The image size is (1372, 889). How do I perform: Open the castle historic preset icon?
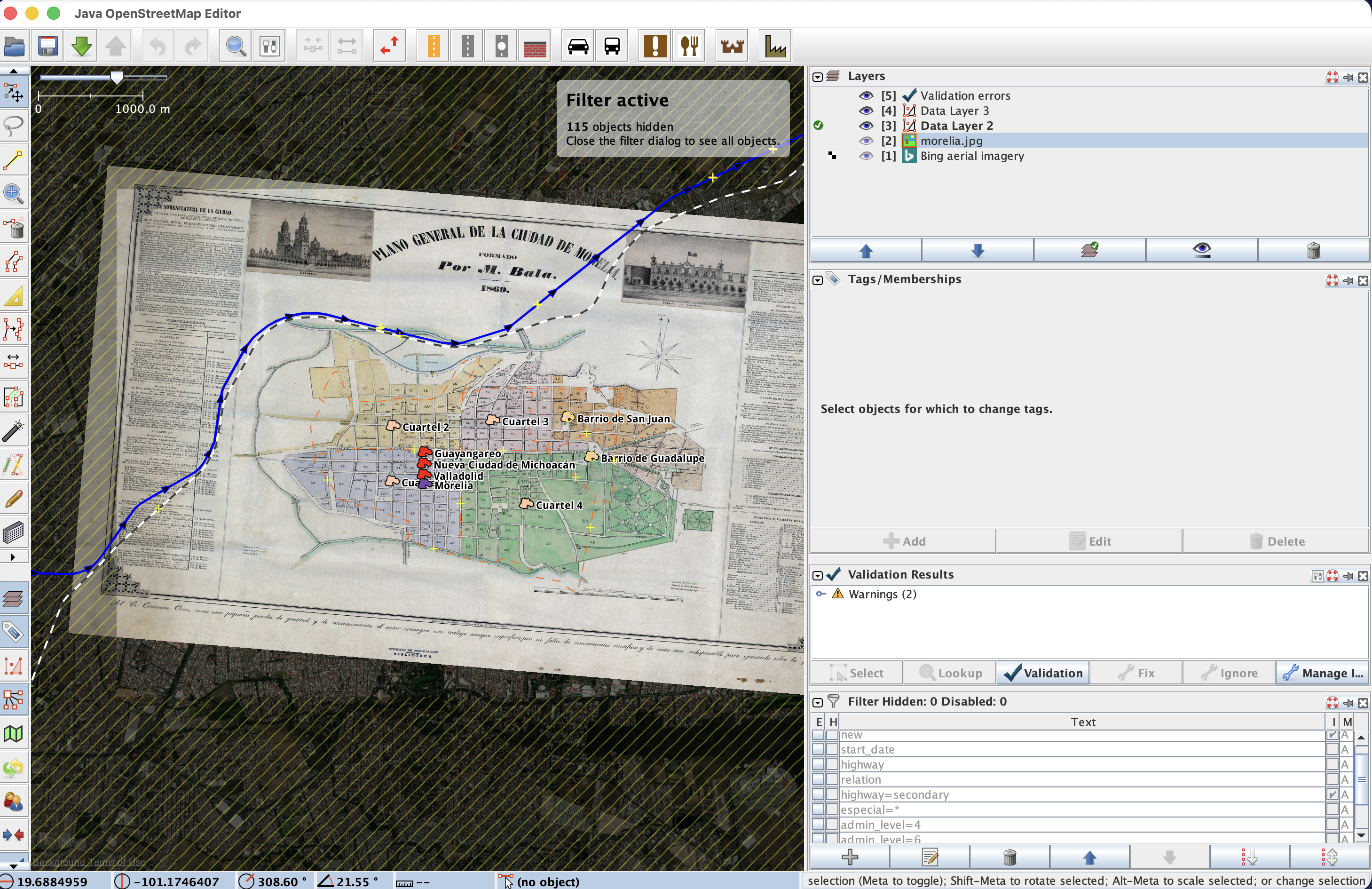732,46
